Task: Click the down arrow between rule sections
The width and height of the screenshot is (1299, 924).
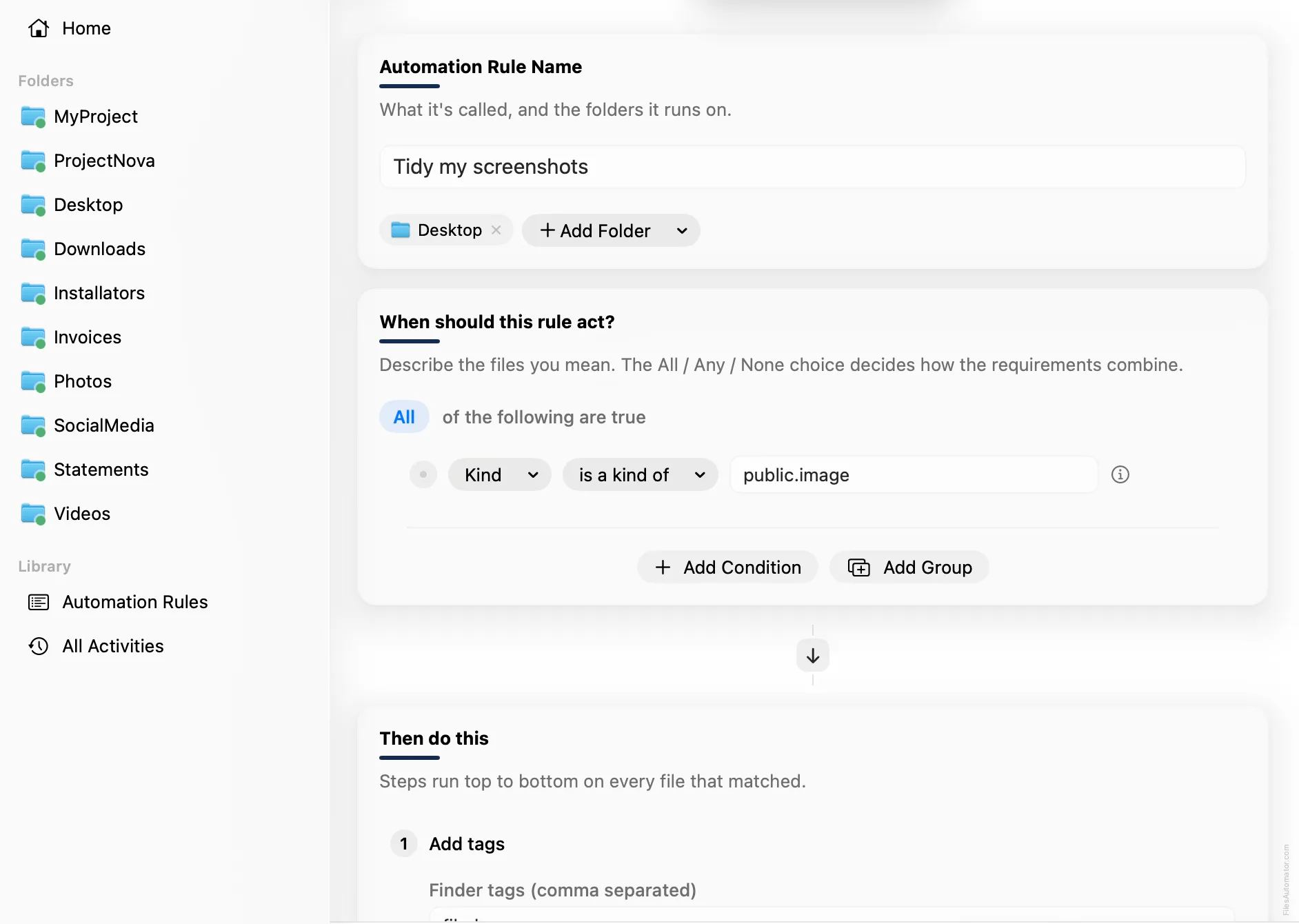Action: tap(813, 655)
